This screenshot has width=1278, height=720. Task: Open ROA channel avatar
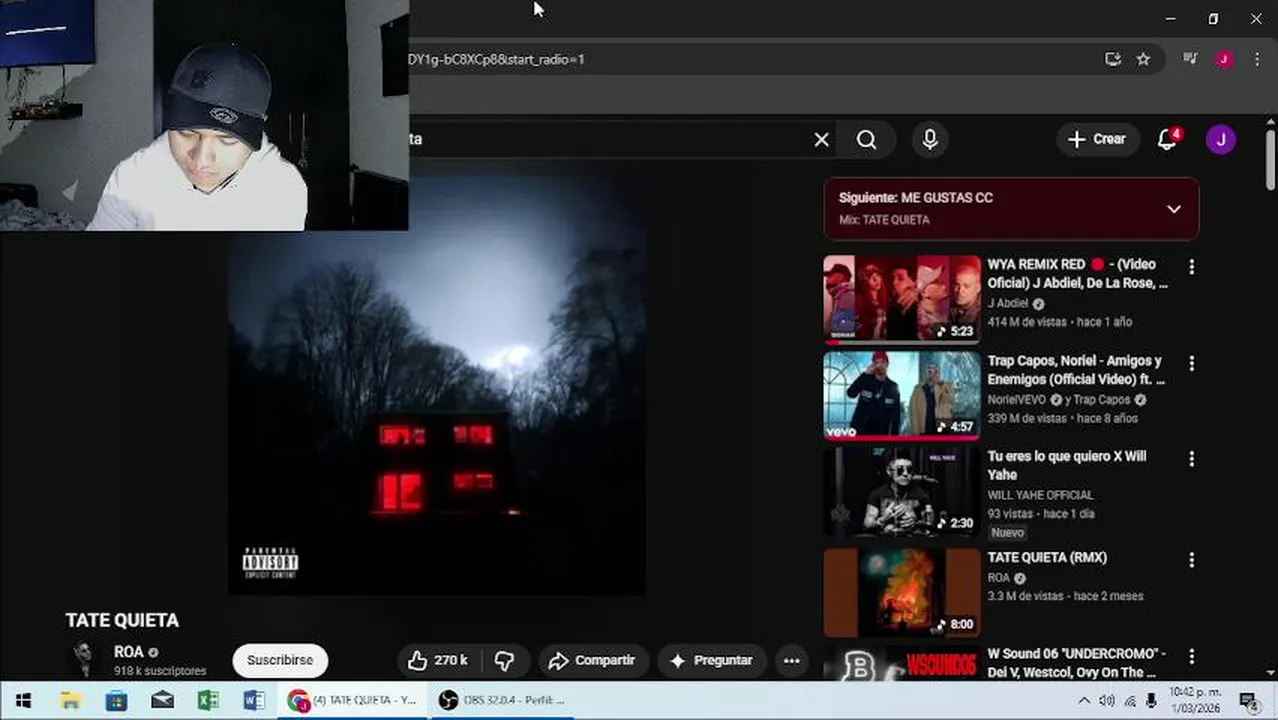click(x=84, y=659)
